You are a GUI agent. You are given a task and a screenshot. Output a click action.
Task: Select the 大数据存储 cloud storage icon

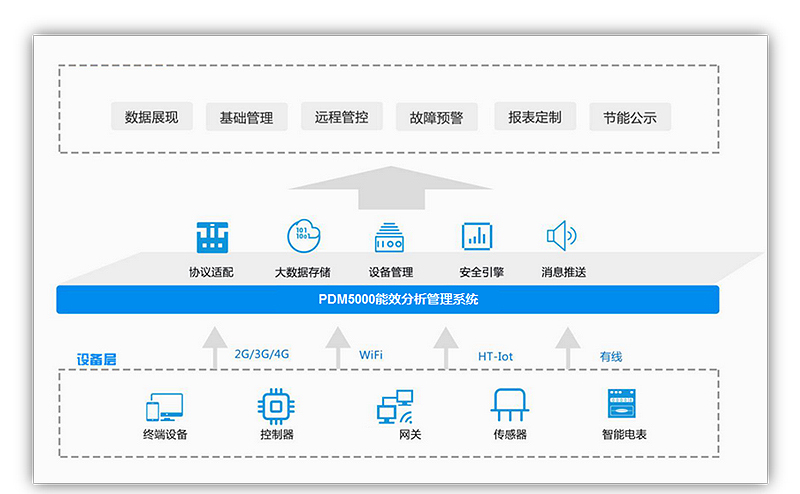point(303,237)
